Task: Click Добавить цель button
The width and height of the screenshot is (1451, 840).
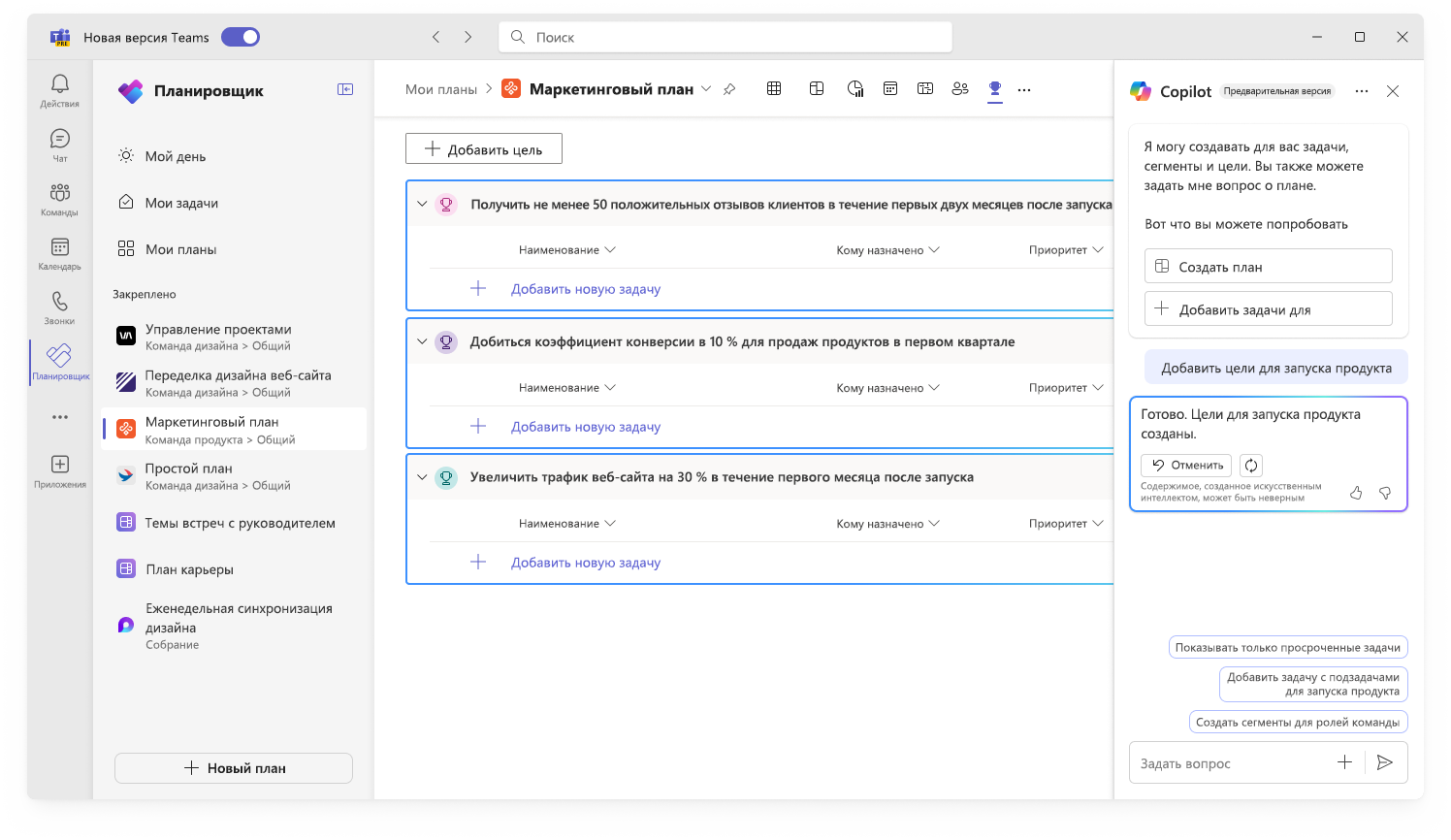Action: tap(484, 148)
